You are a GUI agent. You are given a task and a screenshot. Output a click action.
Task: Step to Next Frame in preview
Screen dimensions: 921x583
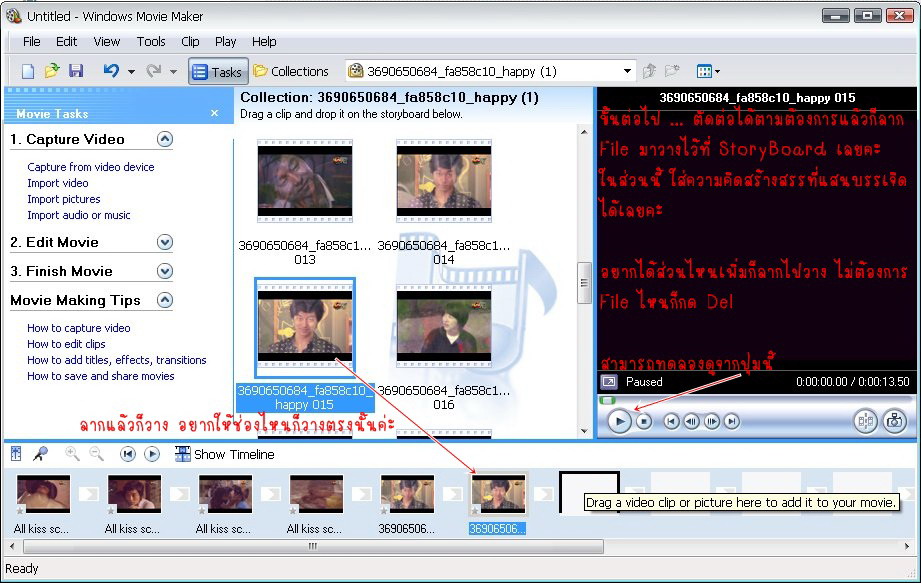pos(711,422)
